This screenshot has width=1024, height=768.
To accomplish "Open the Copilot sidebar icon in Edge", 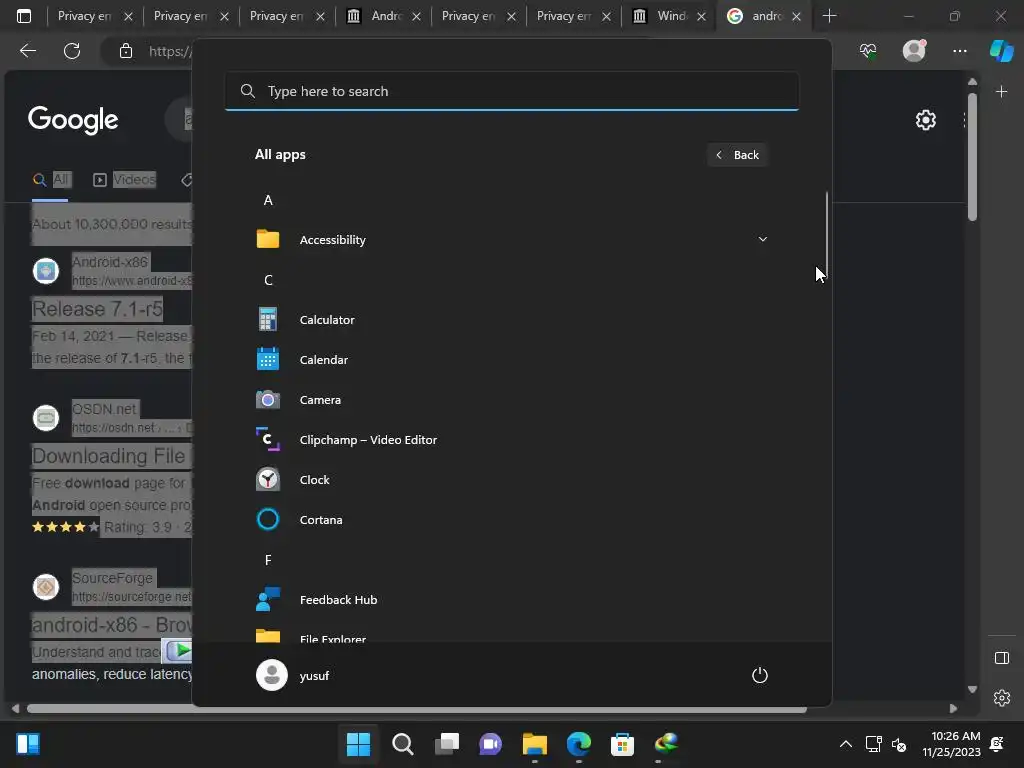I will tap(1001, 51).
